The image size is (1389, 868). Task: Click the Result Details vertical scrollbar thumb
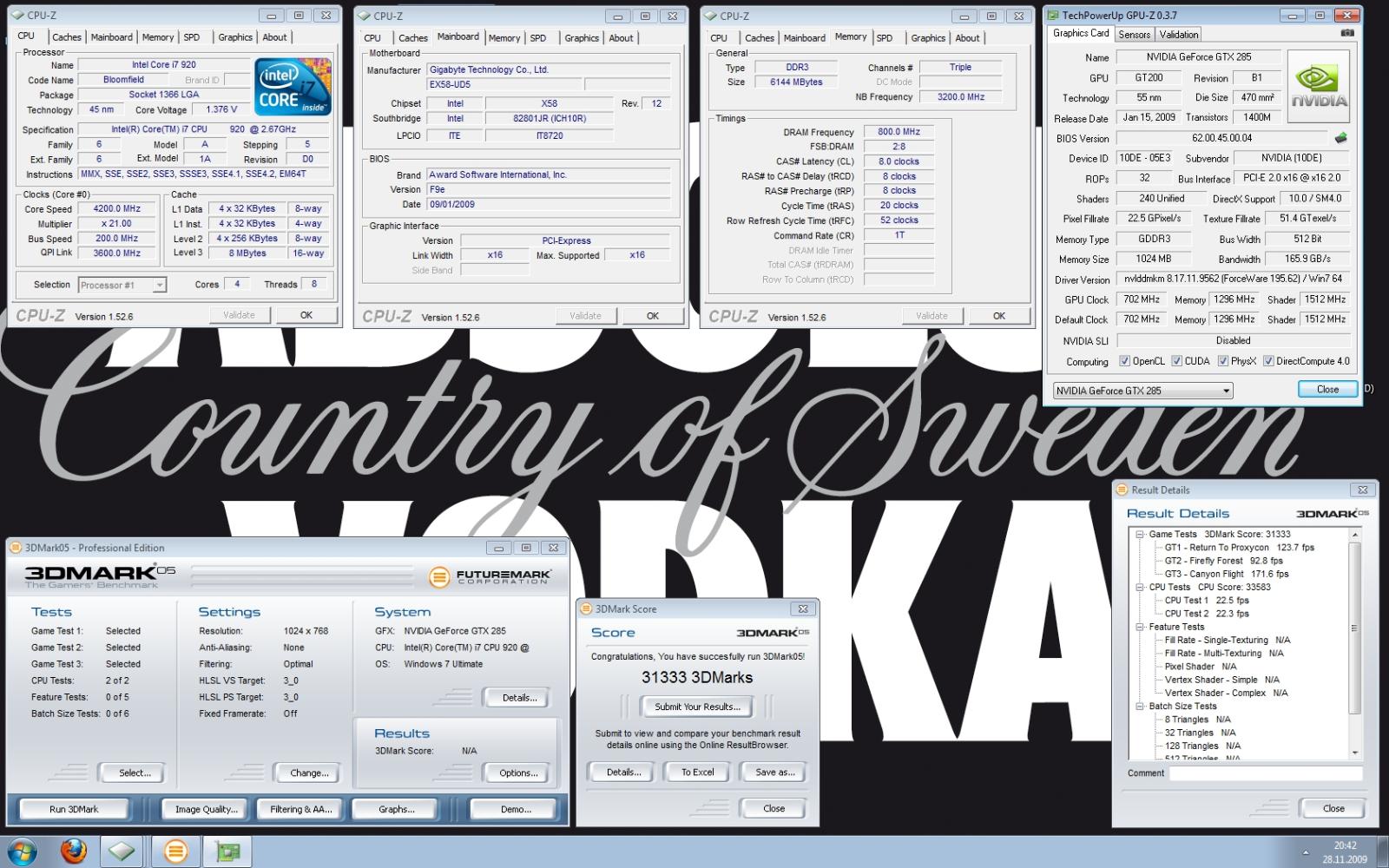pos(1354,627)
